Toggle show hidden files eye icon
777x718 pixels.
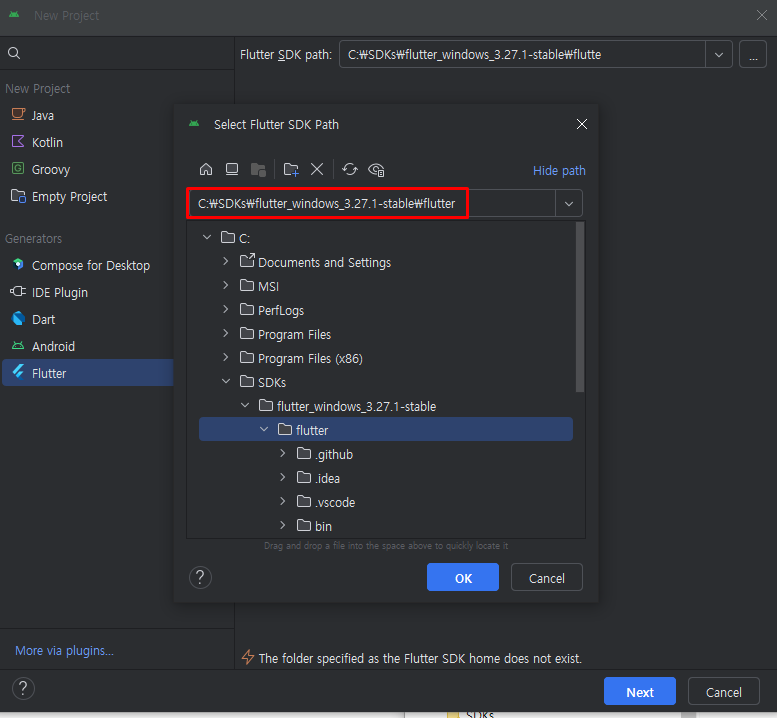click(x=376, y=169)
